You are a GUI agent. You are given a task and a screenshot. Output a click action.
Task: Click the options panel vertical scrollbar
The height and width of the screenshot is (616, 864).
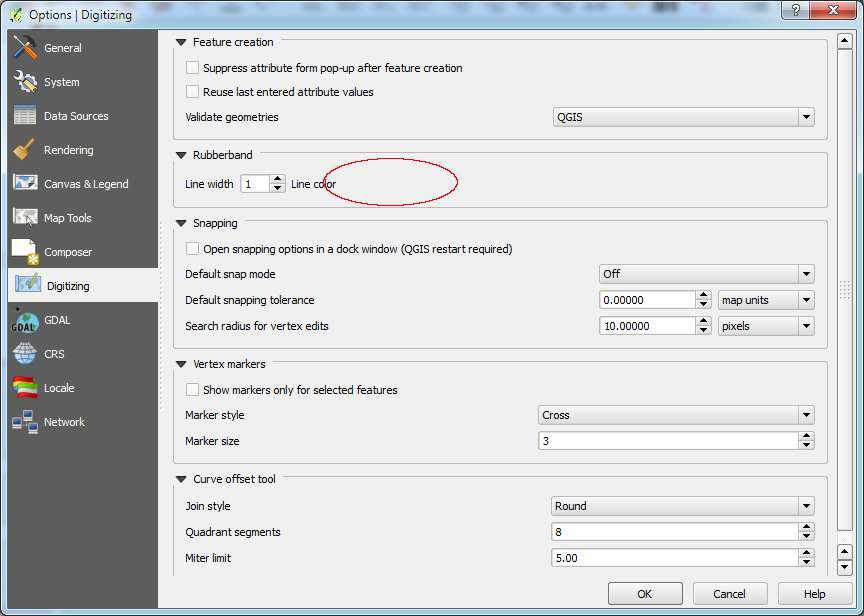point(845,289)
